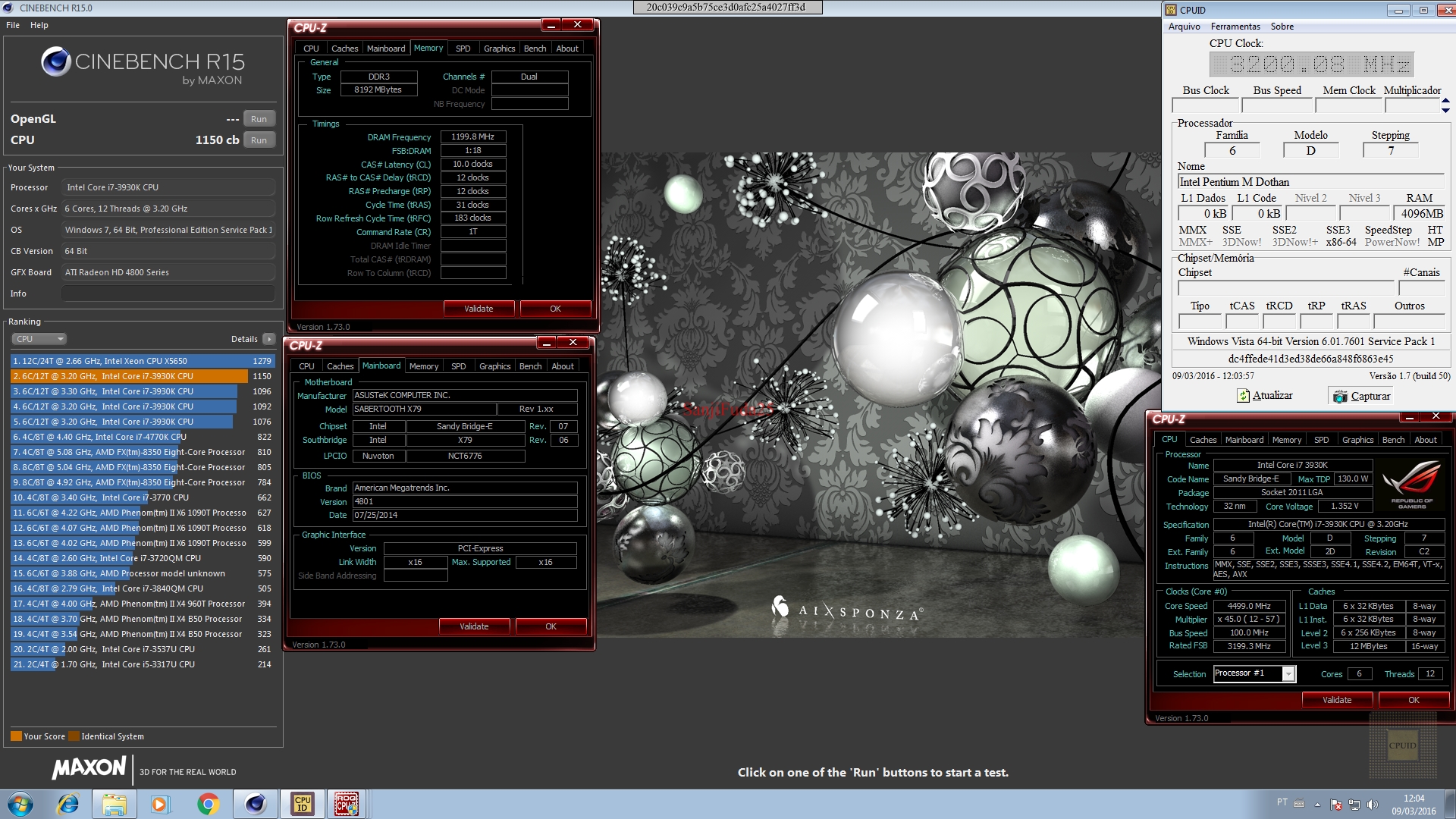
Task: Click the PT language indicator
Action: click(1282, 802)
